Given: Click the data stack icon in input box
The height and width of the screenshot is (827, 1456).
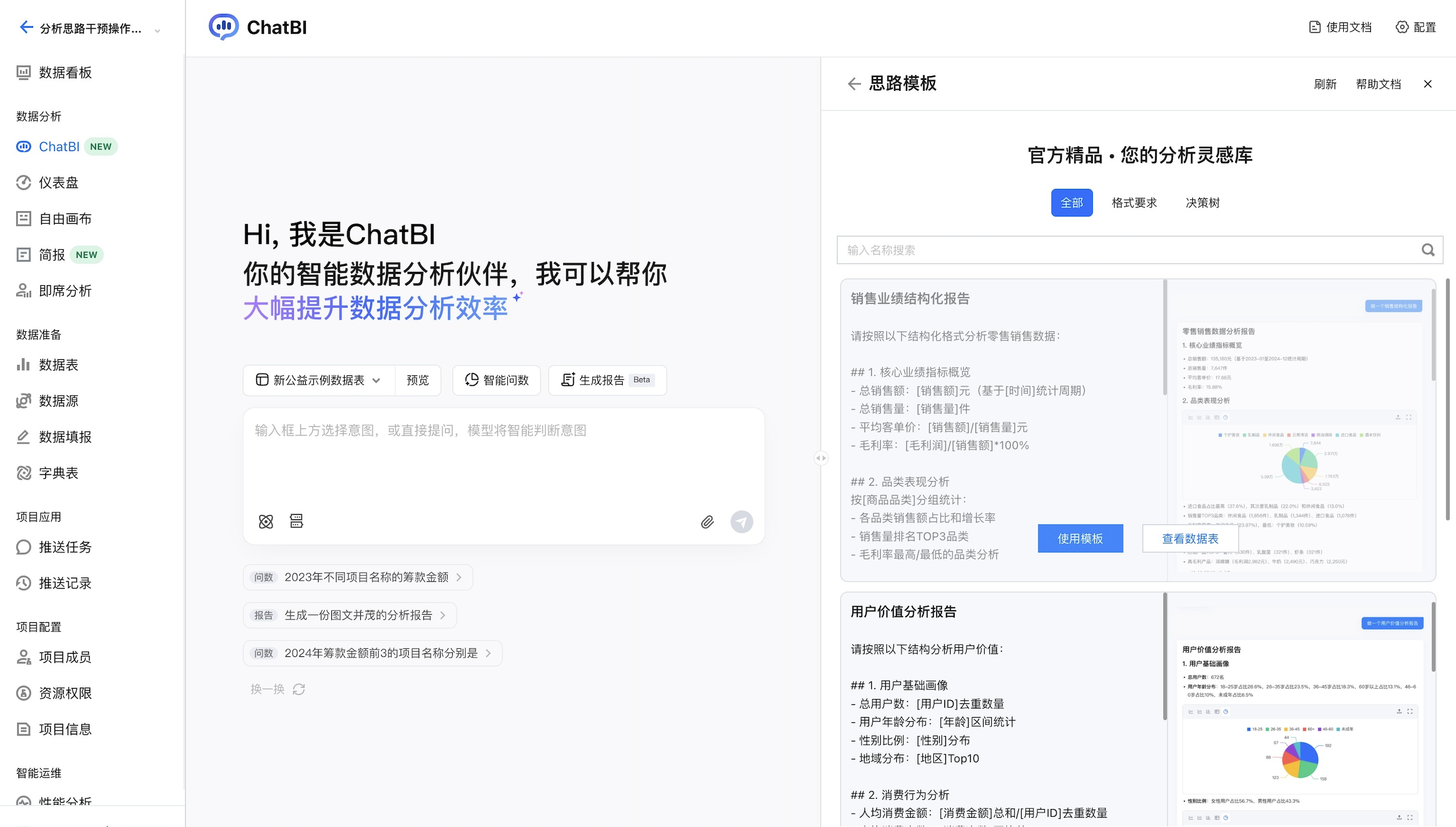Looking at the screenshot, I should pos(297,522).
